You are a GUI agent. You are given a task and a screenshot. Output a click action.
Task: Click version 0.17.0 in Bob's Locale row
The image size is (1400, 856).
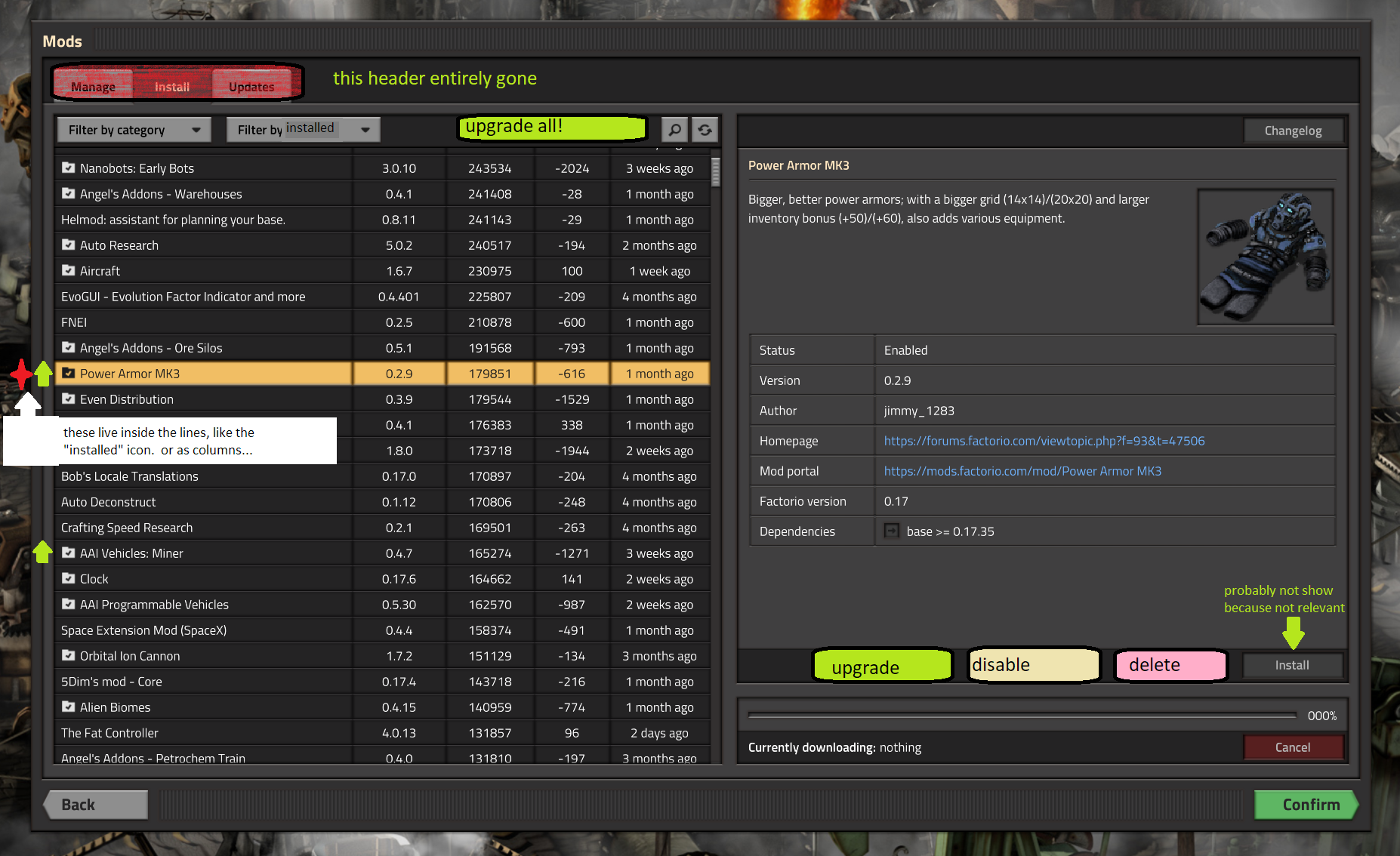click(399, 476)
